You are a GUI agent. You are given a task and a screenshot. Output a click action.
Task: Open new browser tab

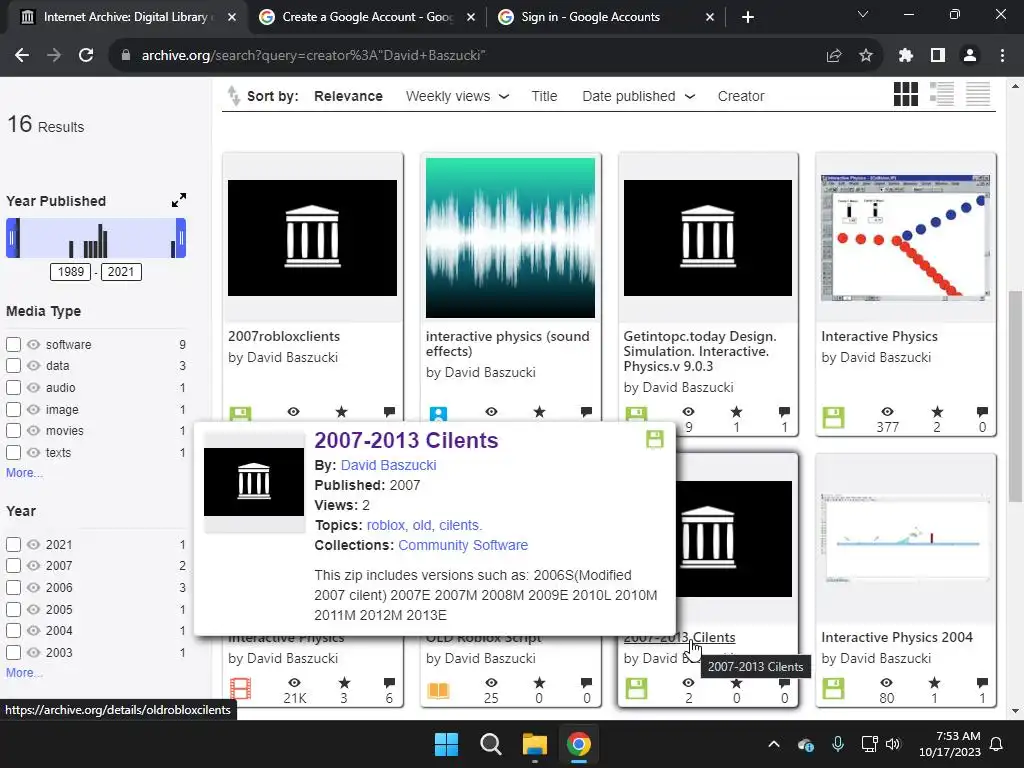click(748, 17)
